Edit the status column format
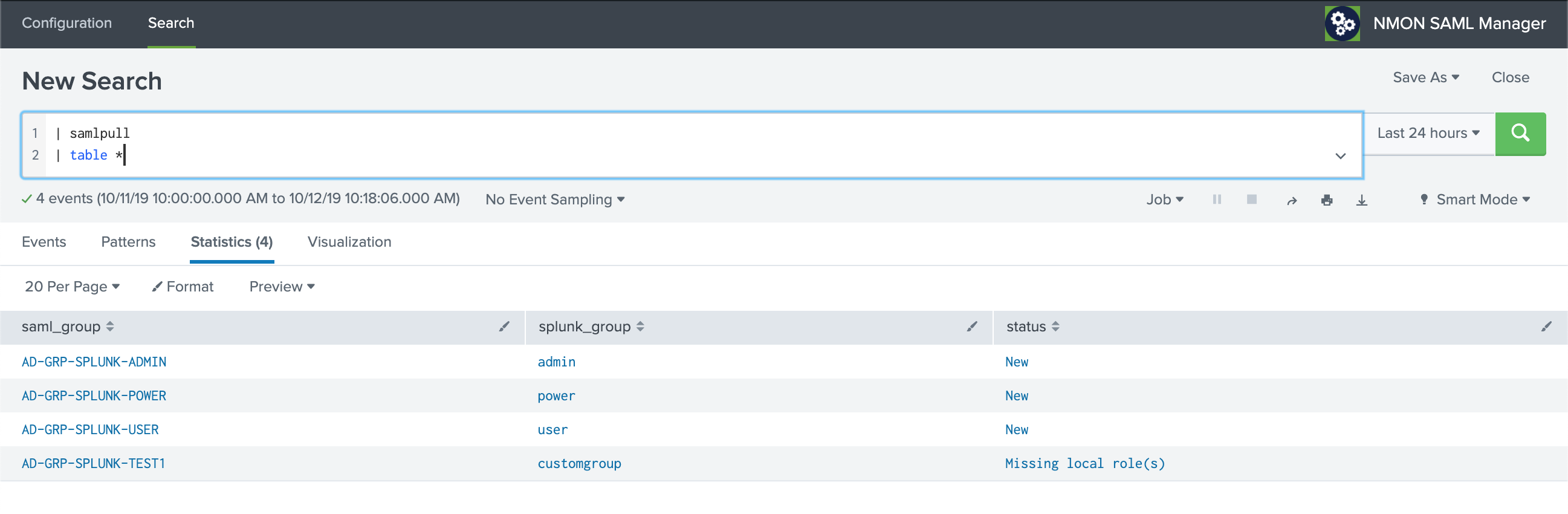The image size is (1568, 514). click(1546, 327)
